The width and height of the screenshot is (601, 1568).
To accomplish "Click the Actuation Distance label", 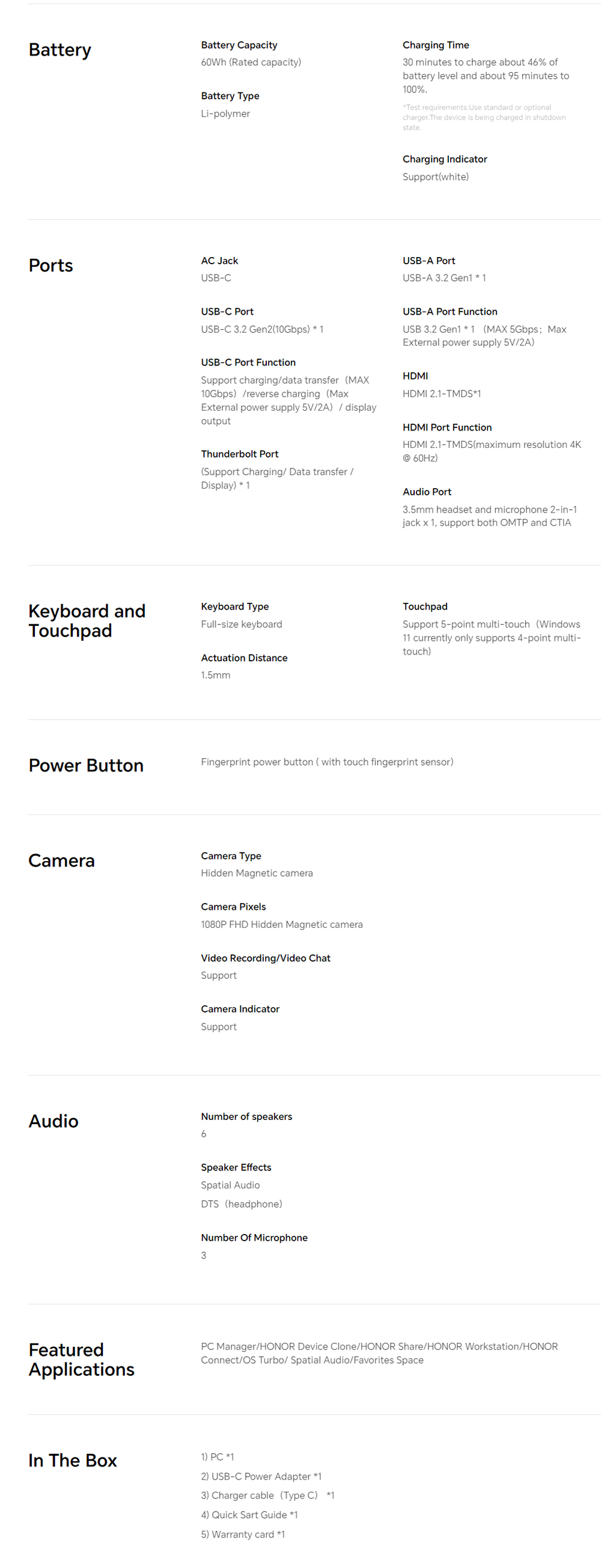I will click(244, 658).
